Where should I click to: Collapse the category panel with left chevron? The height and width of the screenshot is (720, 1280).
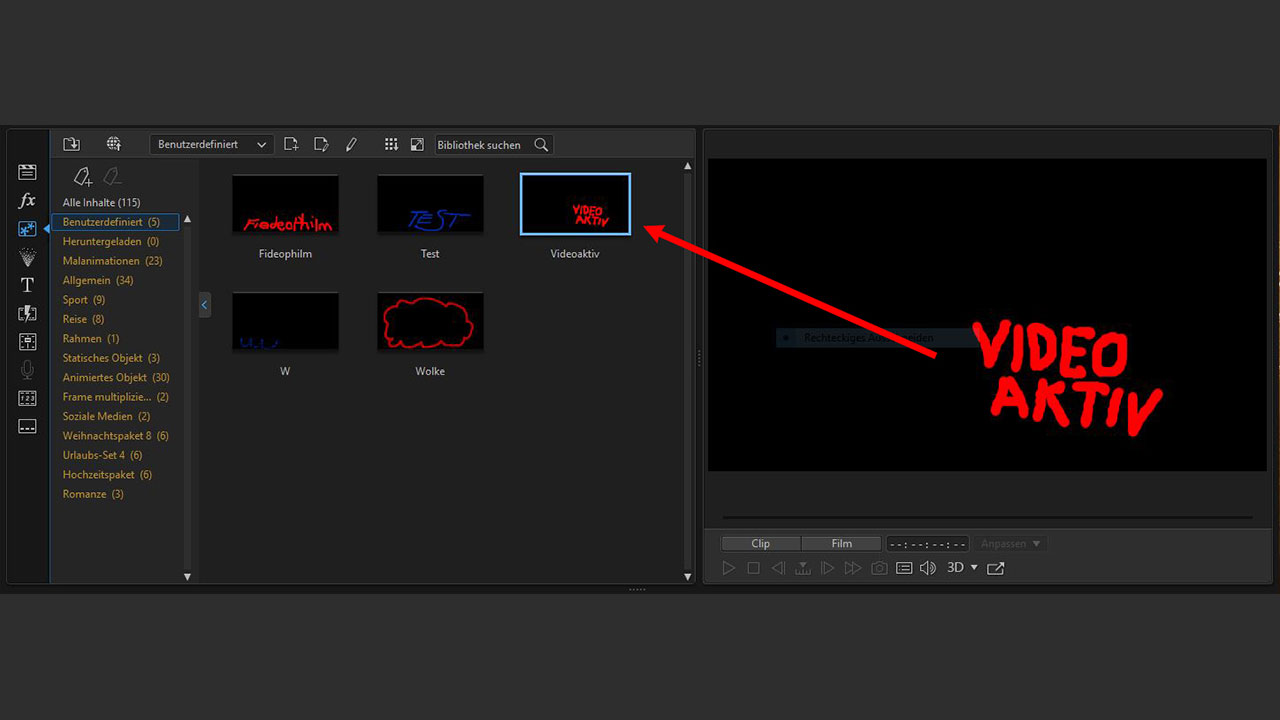click(x=204, y=304)
